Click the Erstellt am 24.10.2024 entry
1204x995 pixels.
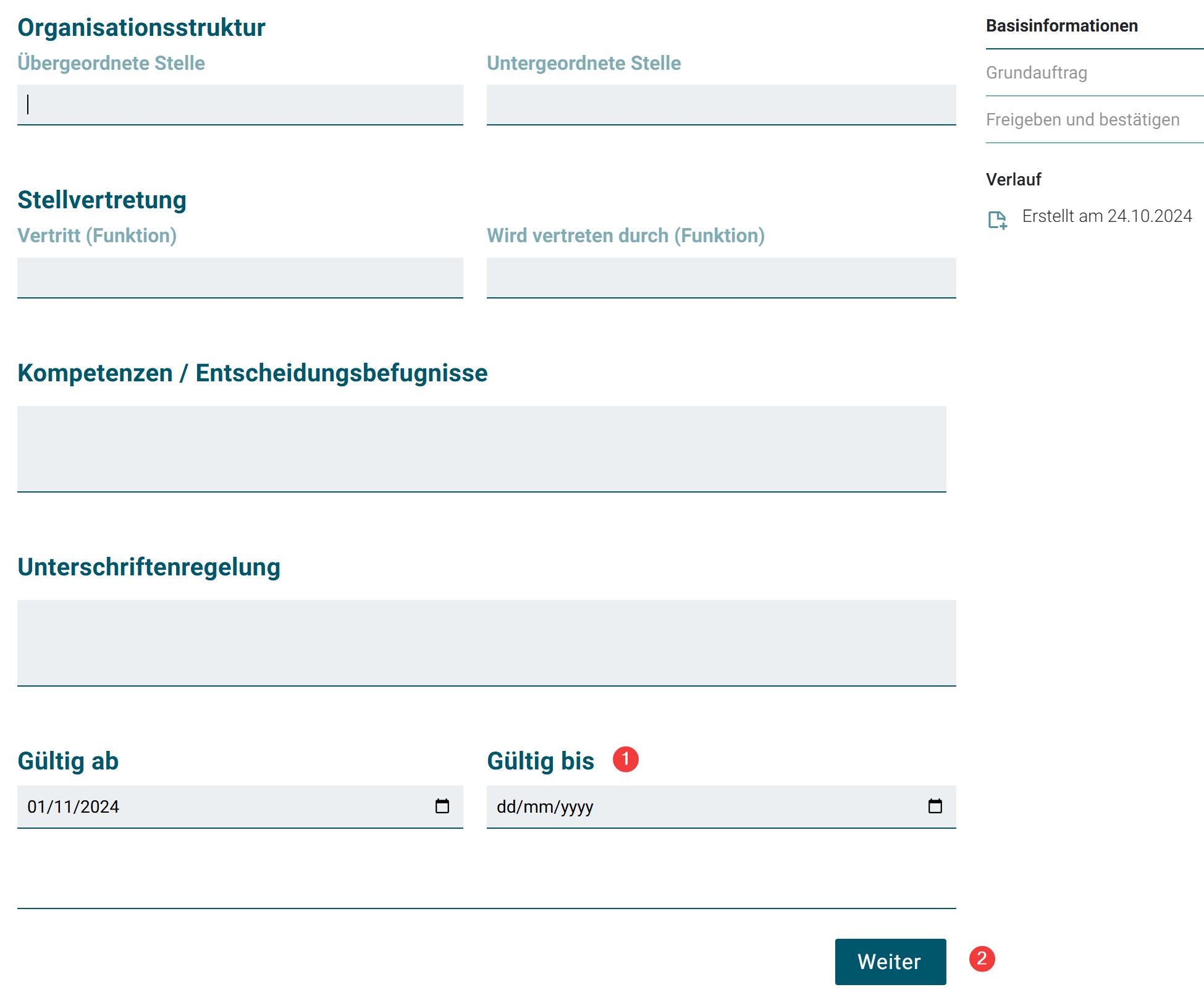pos(1106,216)
